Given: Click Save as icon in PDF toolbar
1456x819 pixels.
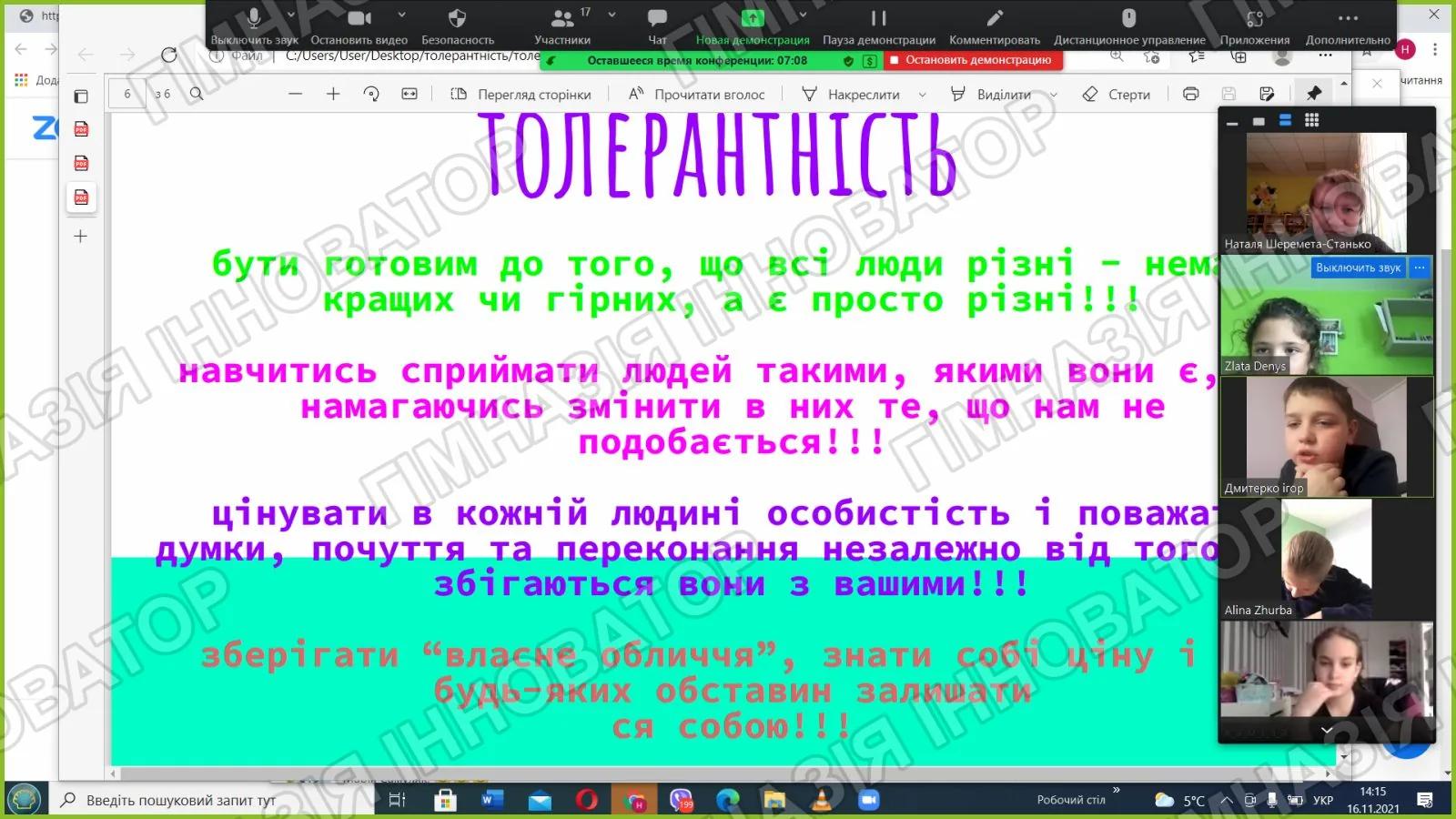Looking at the screenshot, I should coord(1267,94).
